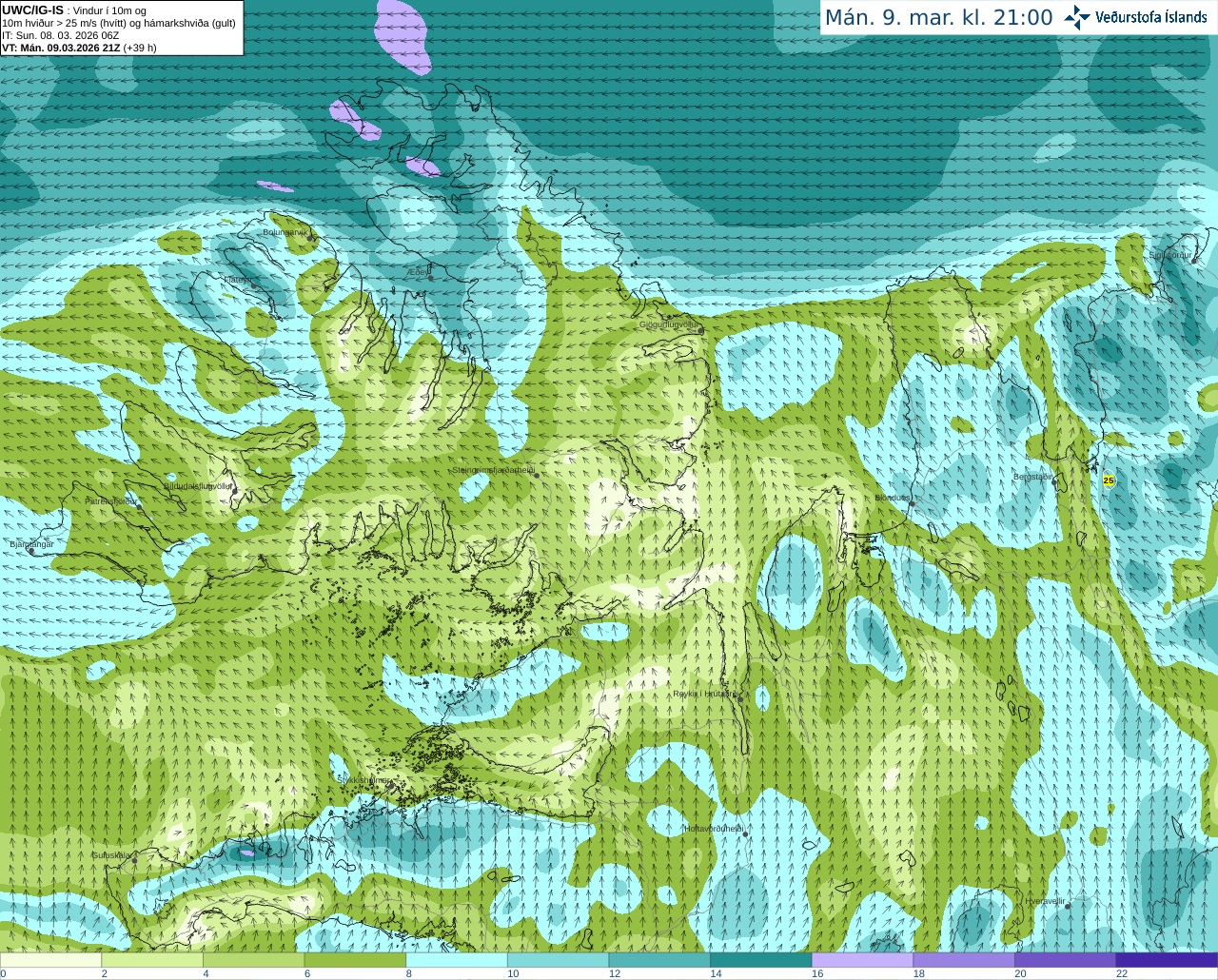Screen dimensions: 1218x980
Task: Select the Blönduós station label
Action: [893, 498]
